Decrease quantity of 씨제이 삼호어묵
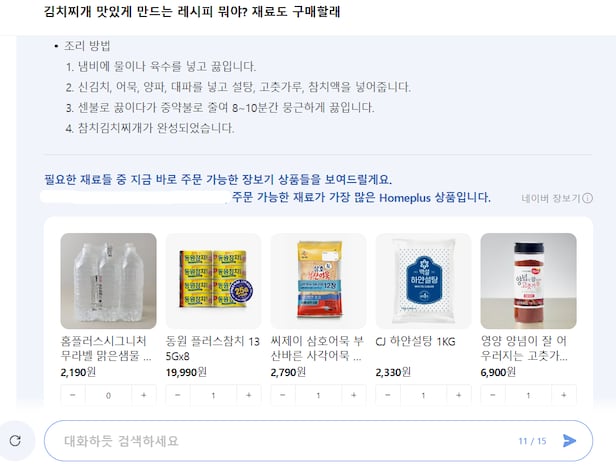616x466 pixels. [x=283, y=395]
